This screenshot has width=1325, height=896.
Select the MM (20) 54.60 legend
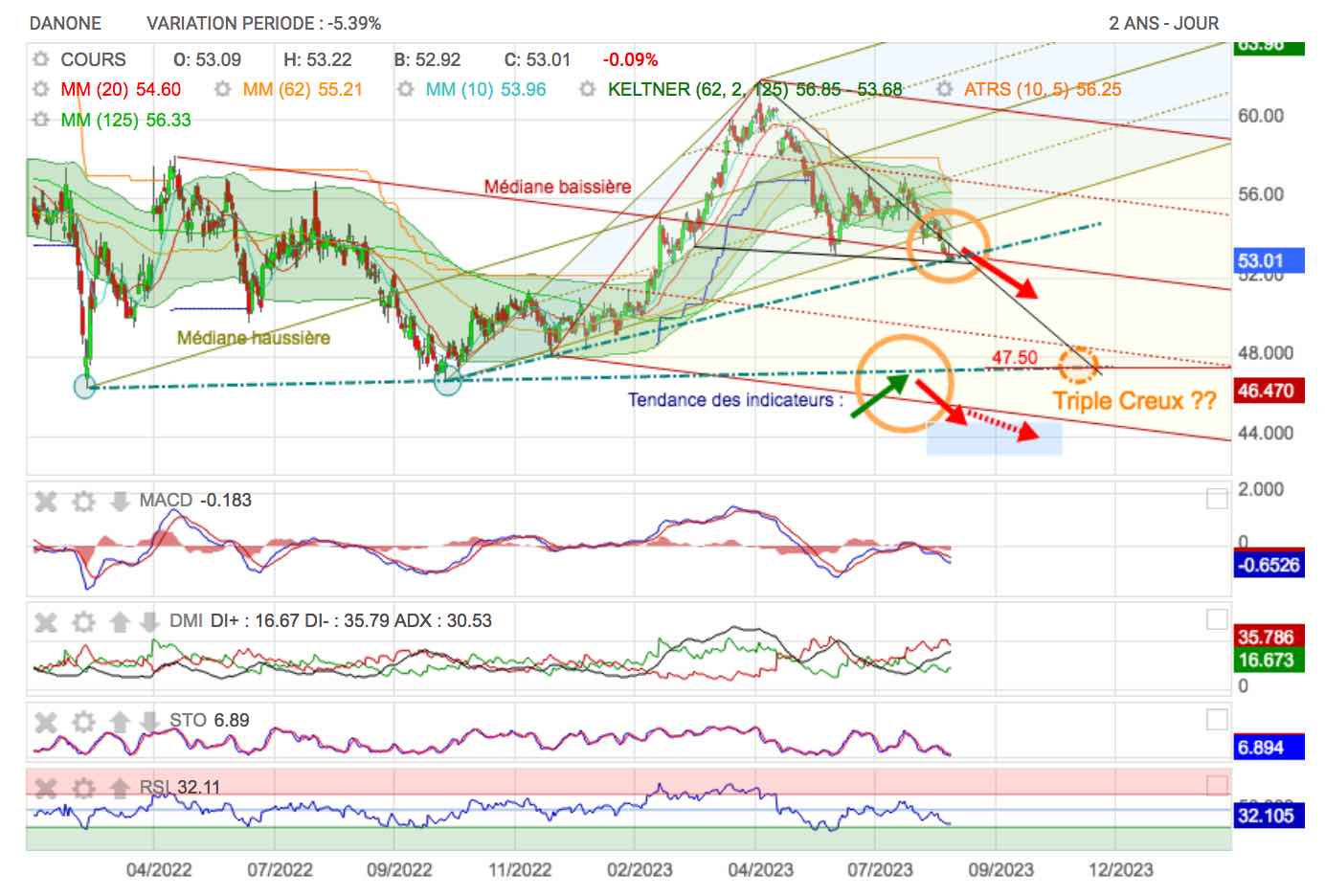point(121,89)
